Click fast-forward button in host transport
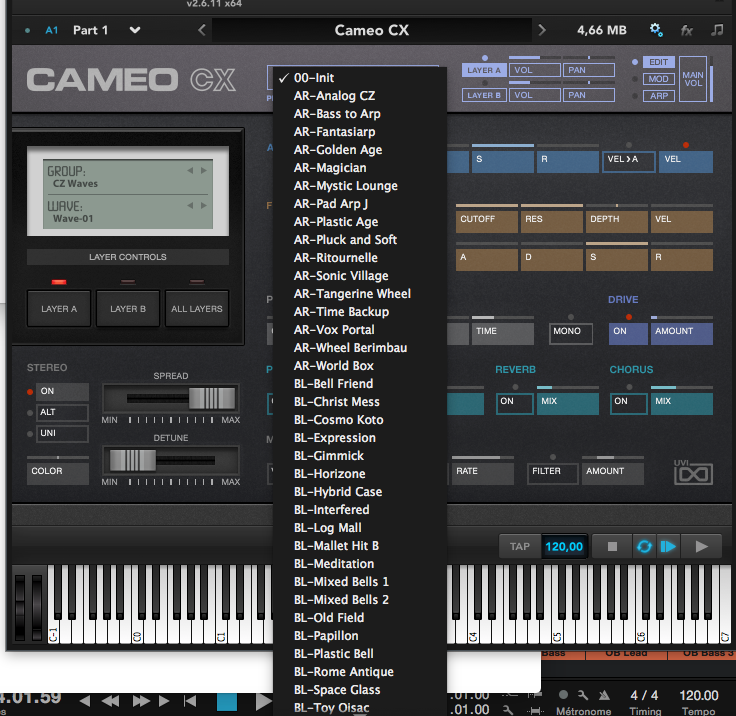This screenshot has width=736, height=716. point(141,701)
